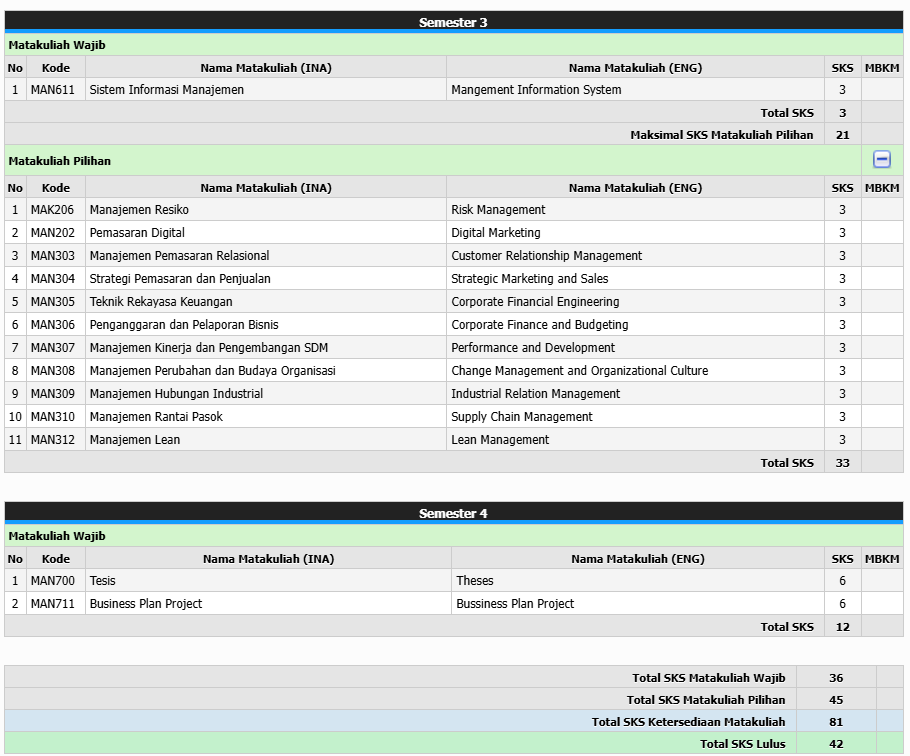The height and width of the screenshot is (756, 910).
Task: Collapse the Matakuliah Pilihan section with the minus icon
Action: coord(882,159)
